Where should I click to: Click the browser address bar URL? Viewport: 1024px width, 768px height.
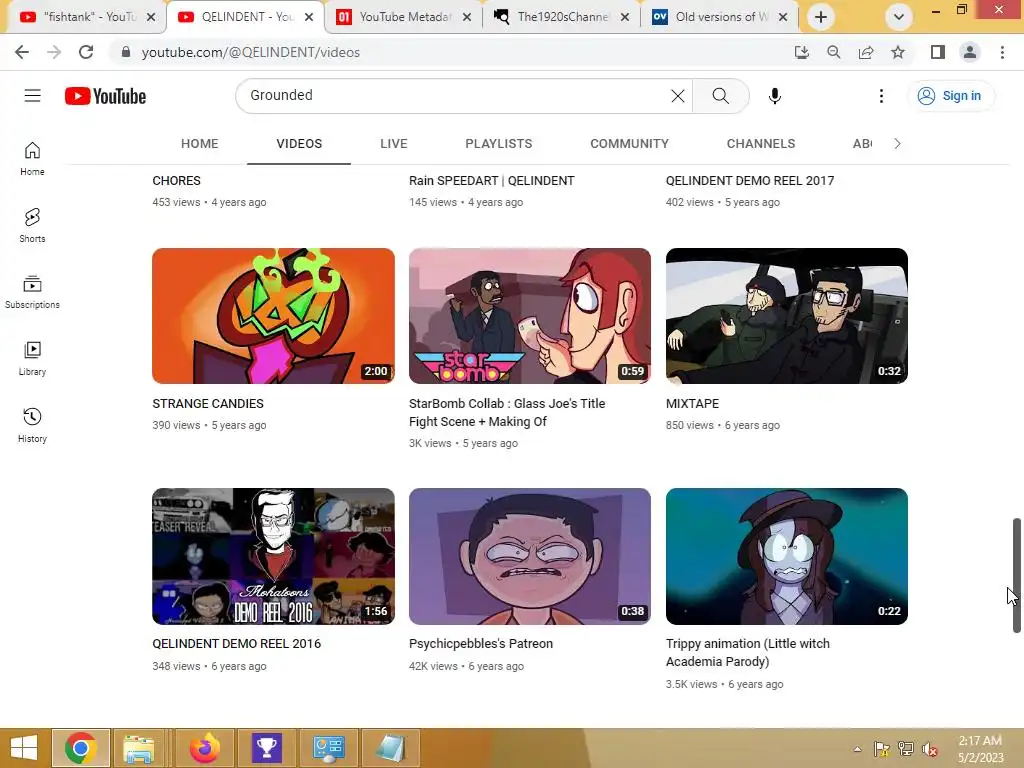point(251,52)
